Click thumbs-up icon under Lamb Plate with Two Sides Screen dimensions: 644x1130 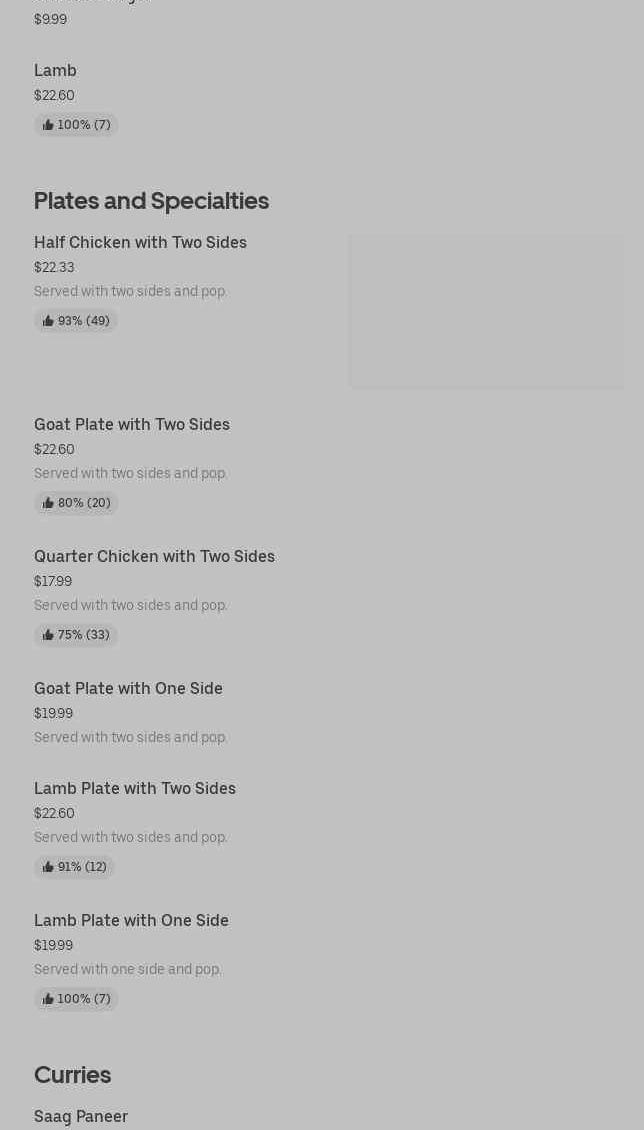pos(48,867)
